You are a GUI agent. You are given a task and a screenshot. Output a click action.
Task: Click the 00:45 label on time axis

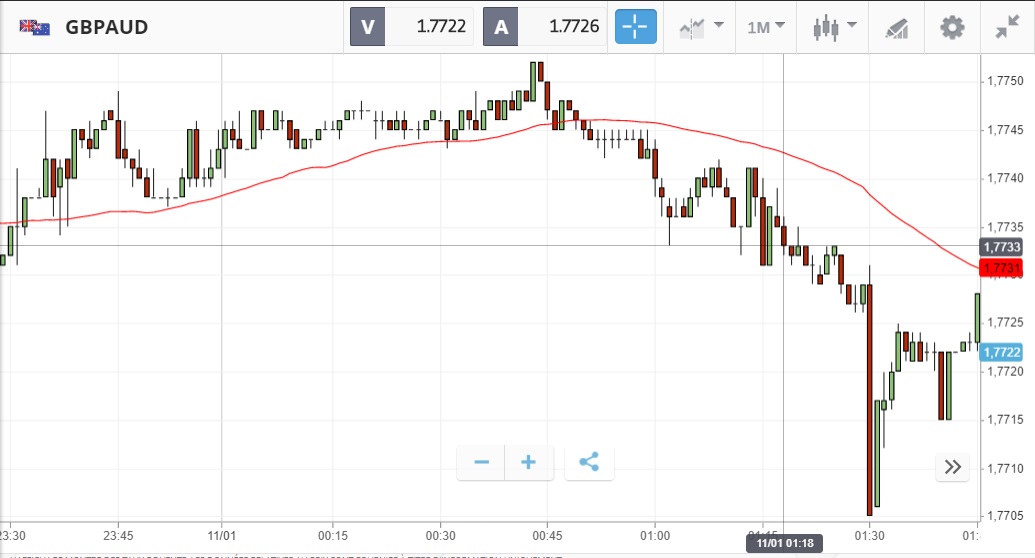click(x=547, y=533)
